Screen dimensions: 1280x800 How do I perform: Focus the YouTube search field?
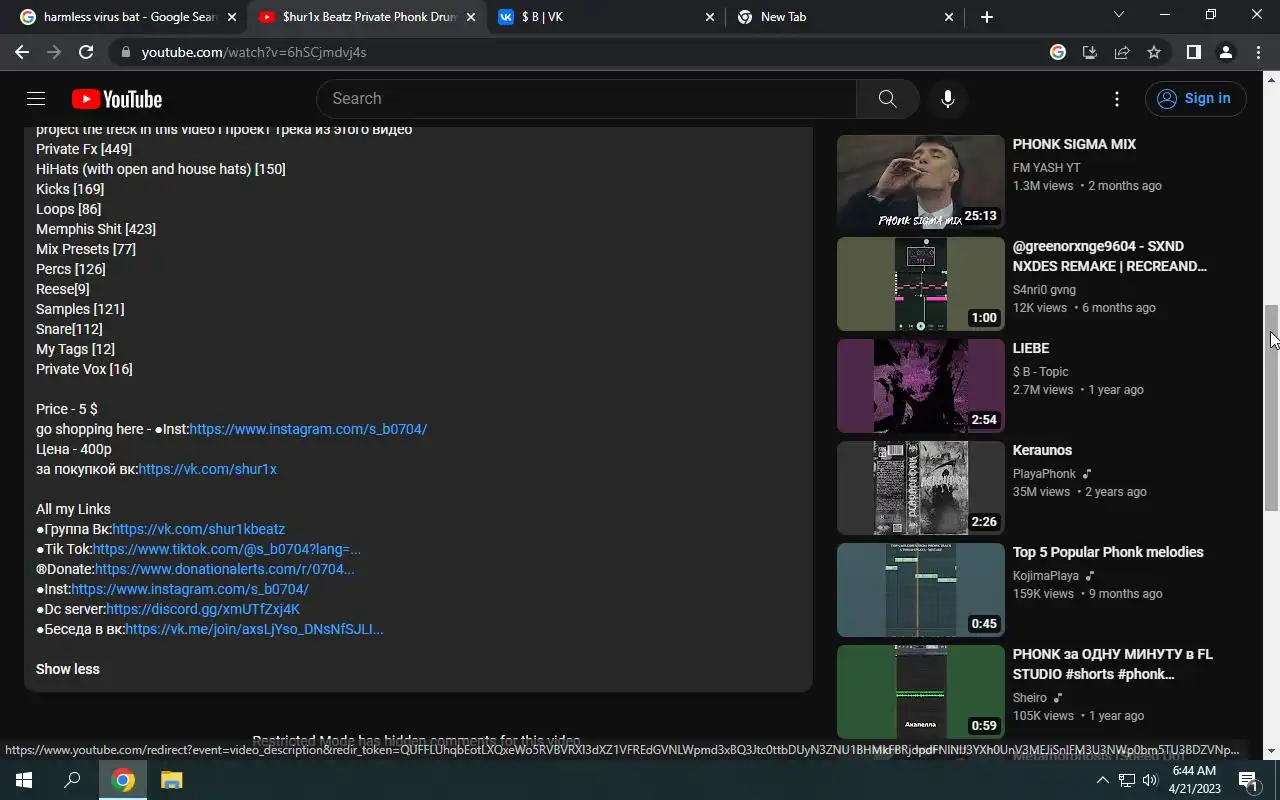coord(587,98)
